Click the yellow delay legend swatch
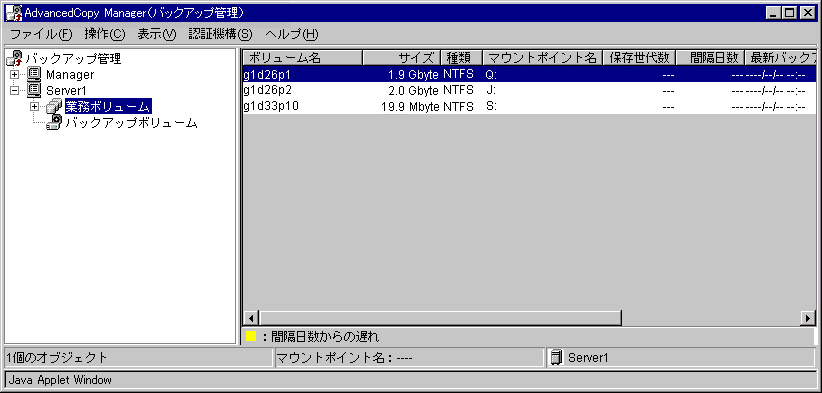This screenshot has height=393, width=822. pos(251,336)
